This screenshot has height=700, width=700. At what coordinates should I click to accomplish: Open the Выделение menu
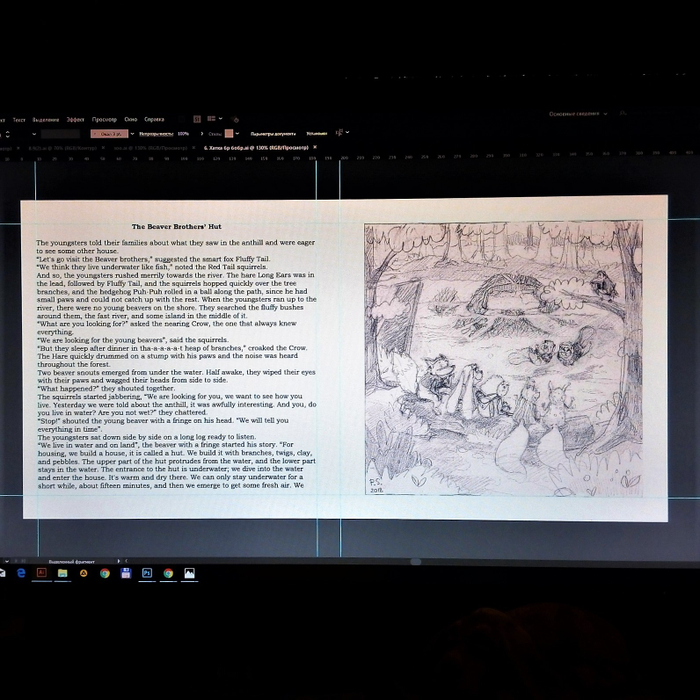[x=46, y=120]
